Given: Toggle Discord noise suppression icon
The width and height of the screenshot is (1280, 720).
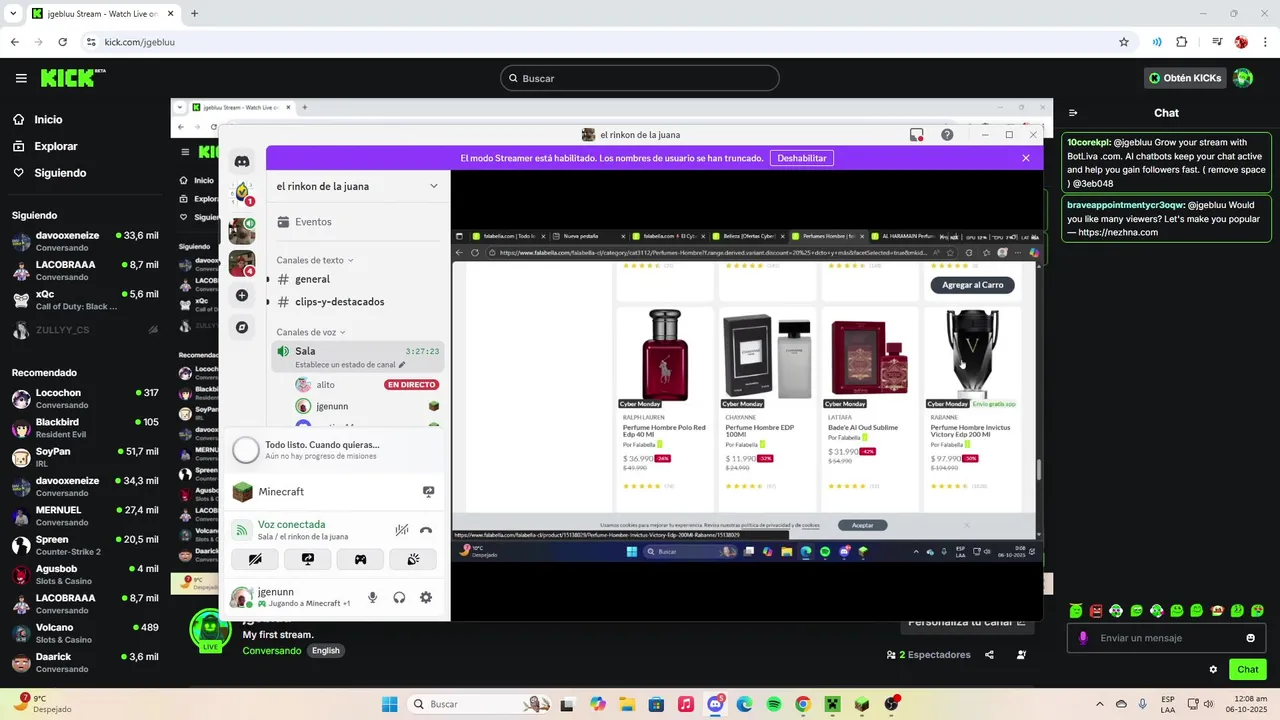Looking at the screenshot, I should [402, 530].
